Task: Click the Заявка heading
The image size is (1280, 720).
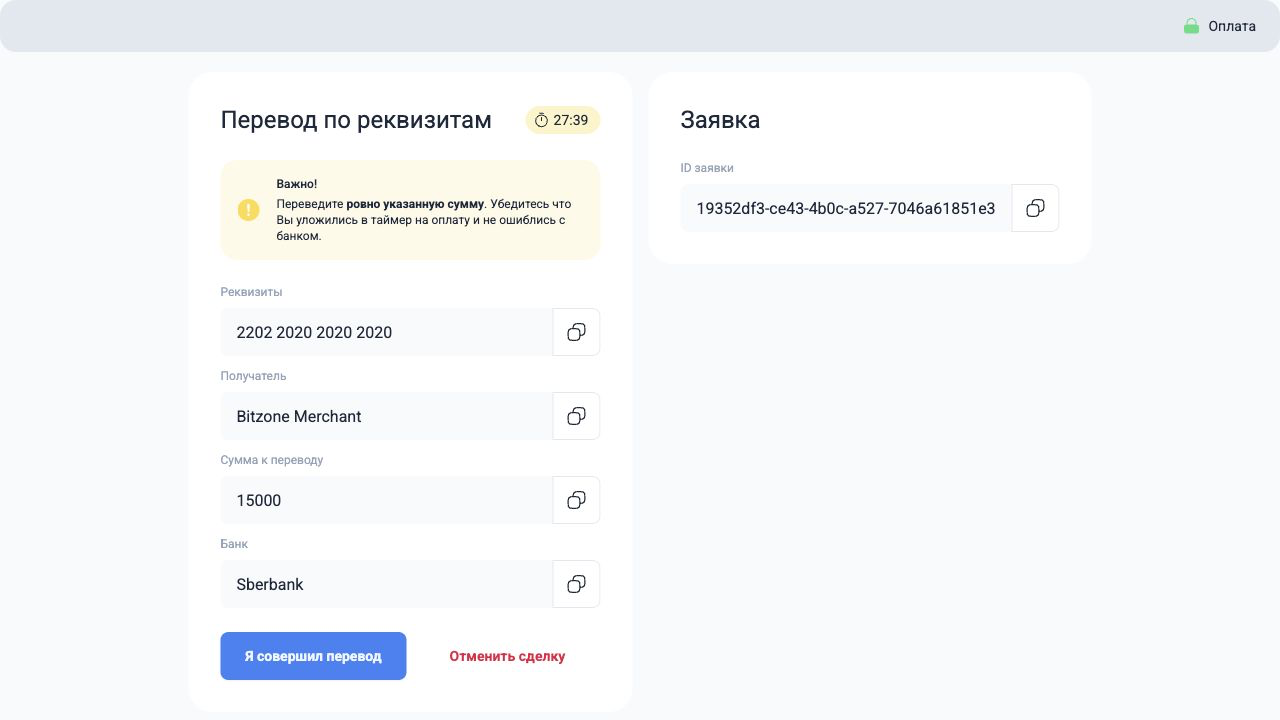Action: coord(720,120)
